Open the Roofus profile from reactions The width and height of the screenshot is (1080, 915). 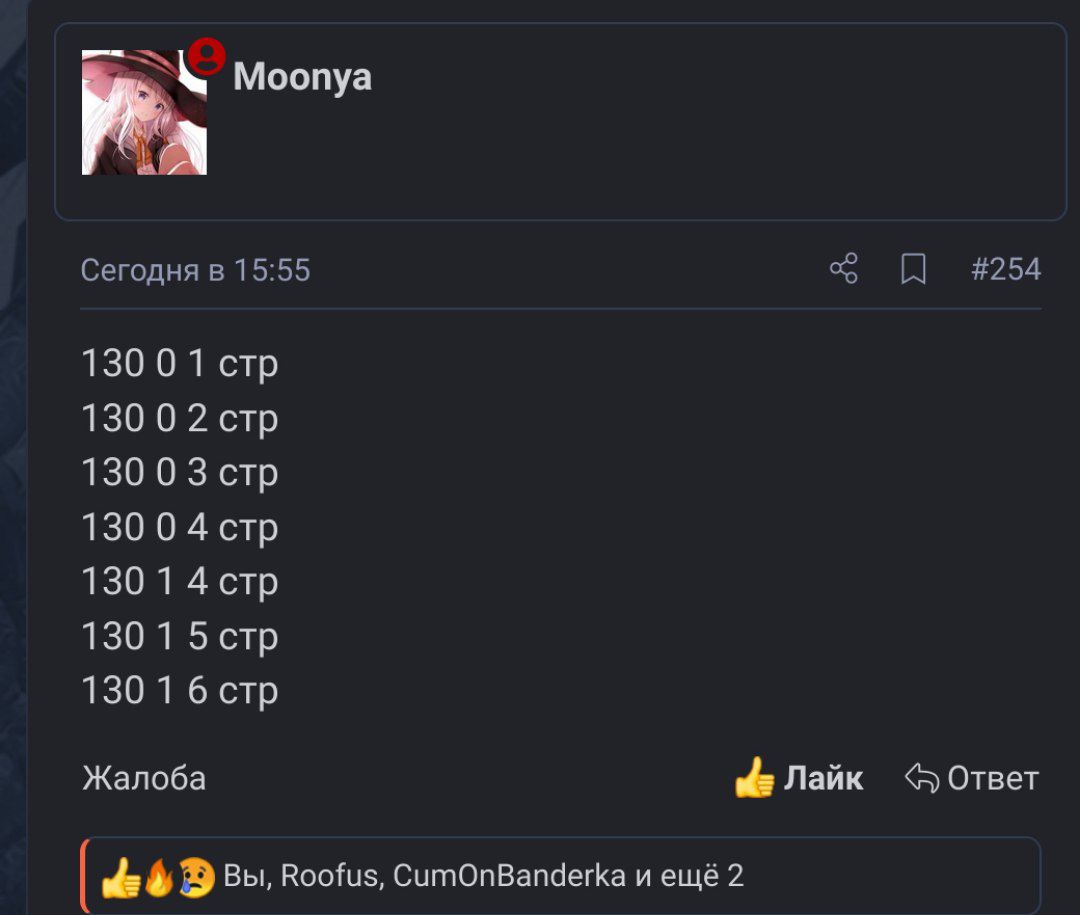[329, 876]
